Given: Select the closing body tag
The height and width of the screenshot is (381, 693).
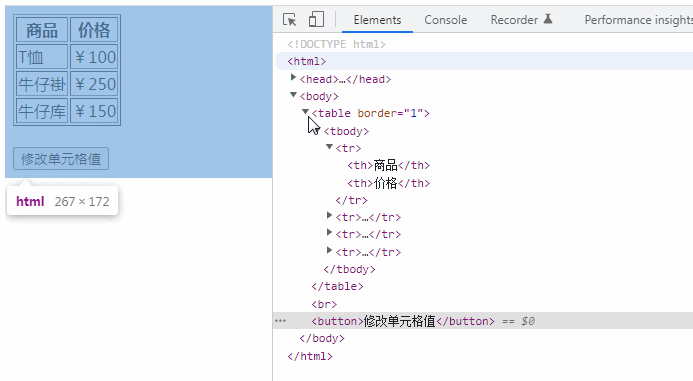Looking at the screenshot, I should 322,339.
